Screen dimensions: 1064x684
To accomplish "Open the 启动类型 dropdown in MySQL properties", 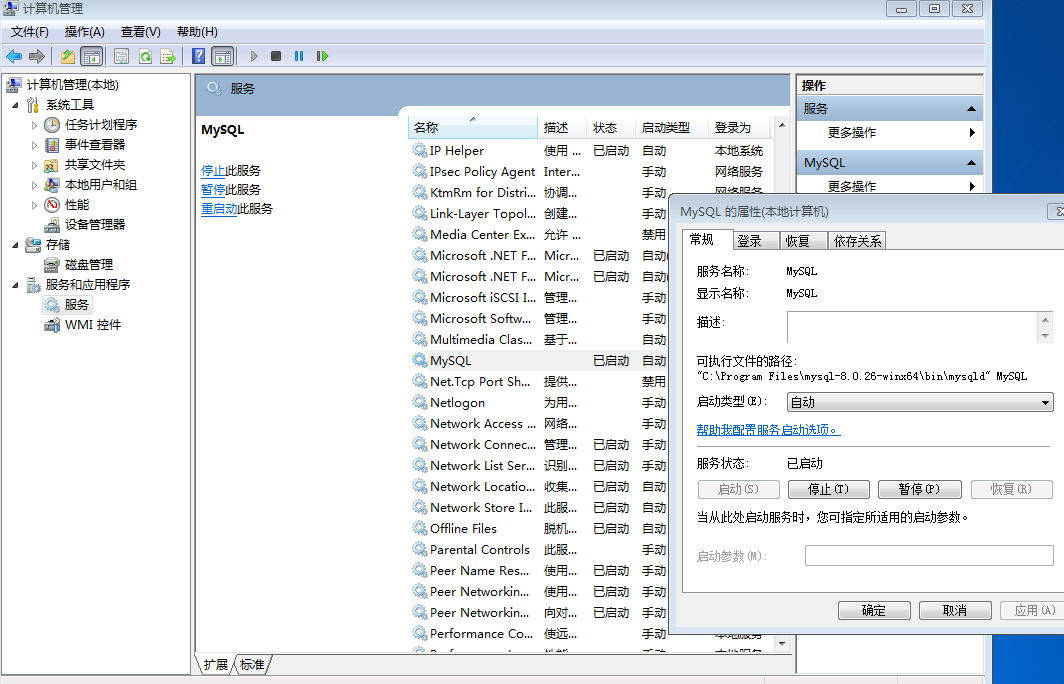I will coord(920,402).
